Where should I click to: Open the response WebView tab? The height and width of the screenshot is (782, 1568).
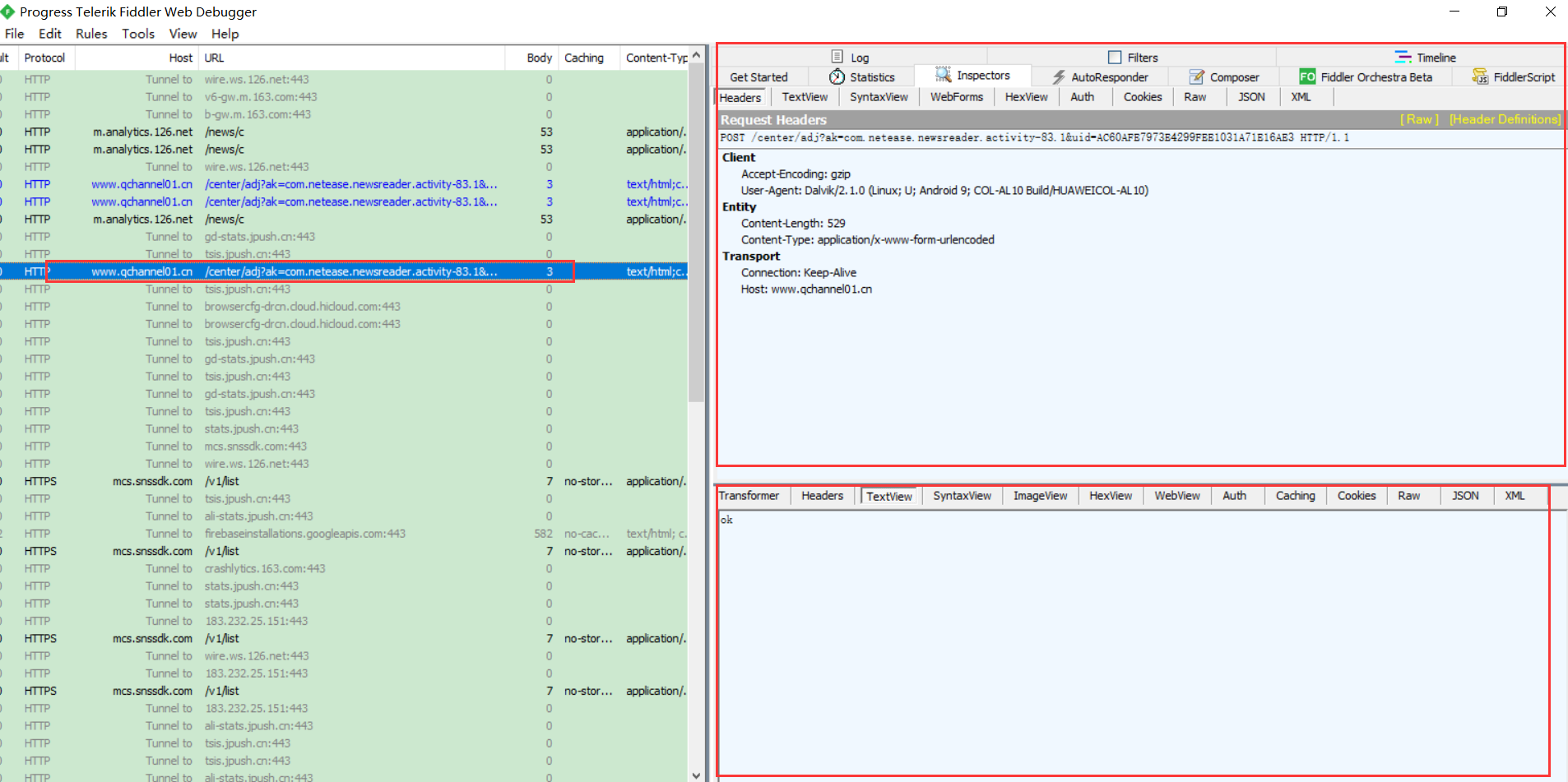tap(1176, 496)
